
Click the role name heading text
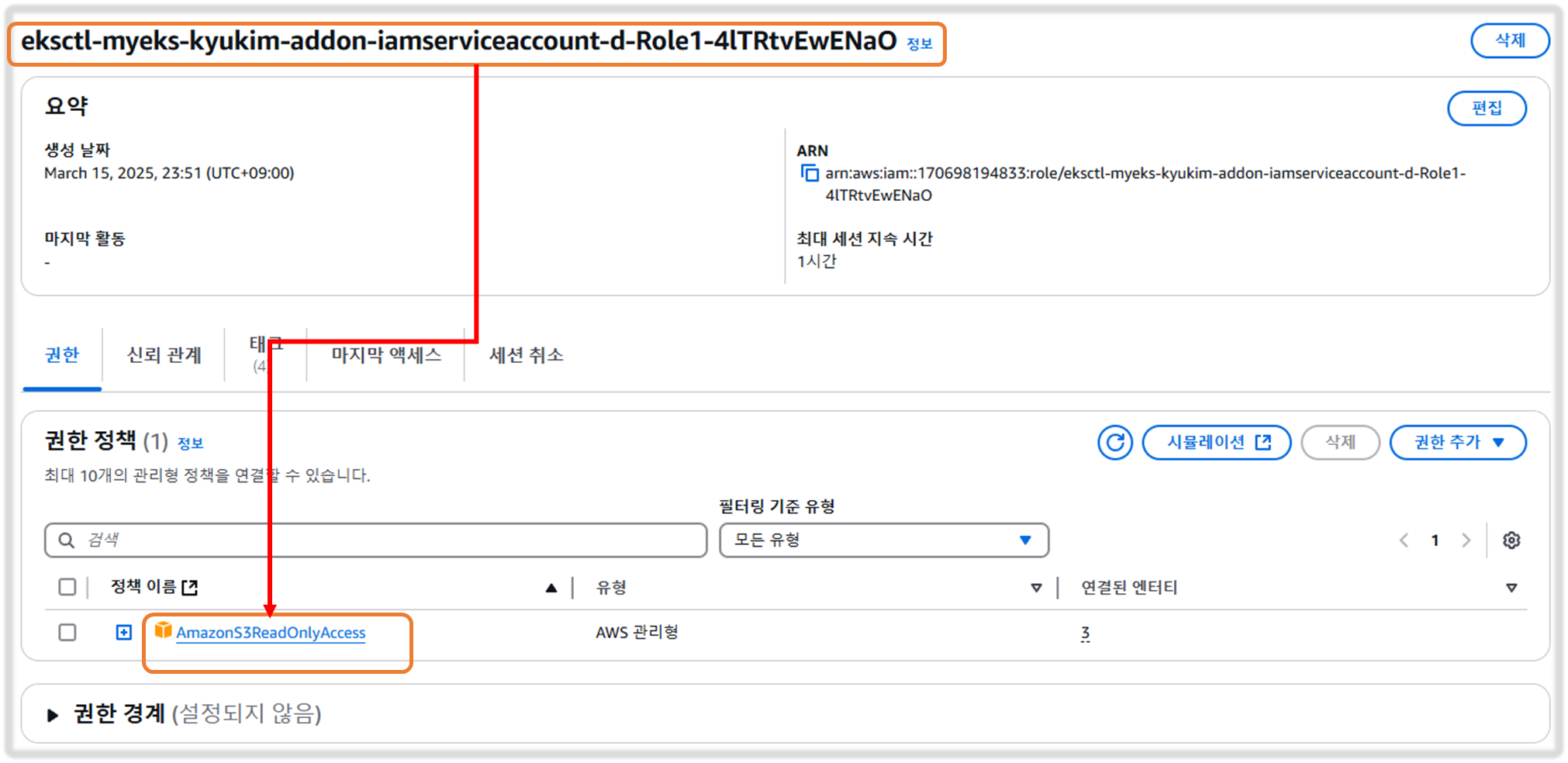click(459, 40)
